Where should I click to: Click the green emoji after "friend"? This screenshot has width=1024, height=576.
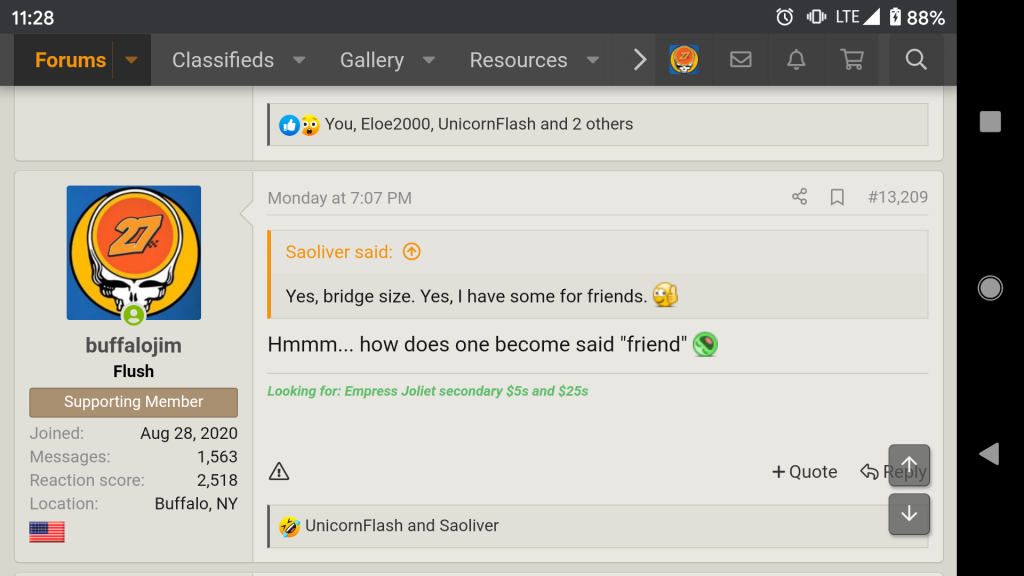tap(705, 344)
